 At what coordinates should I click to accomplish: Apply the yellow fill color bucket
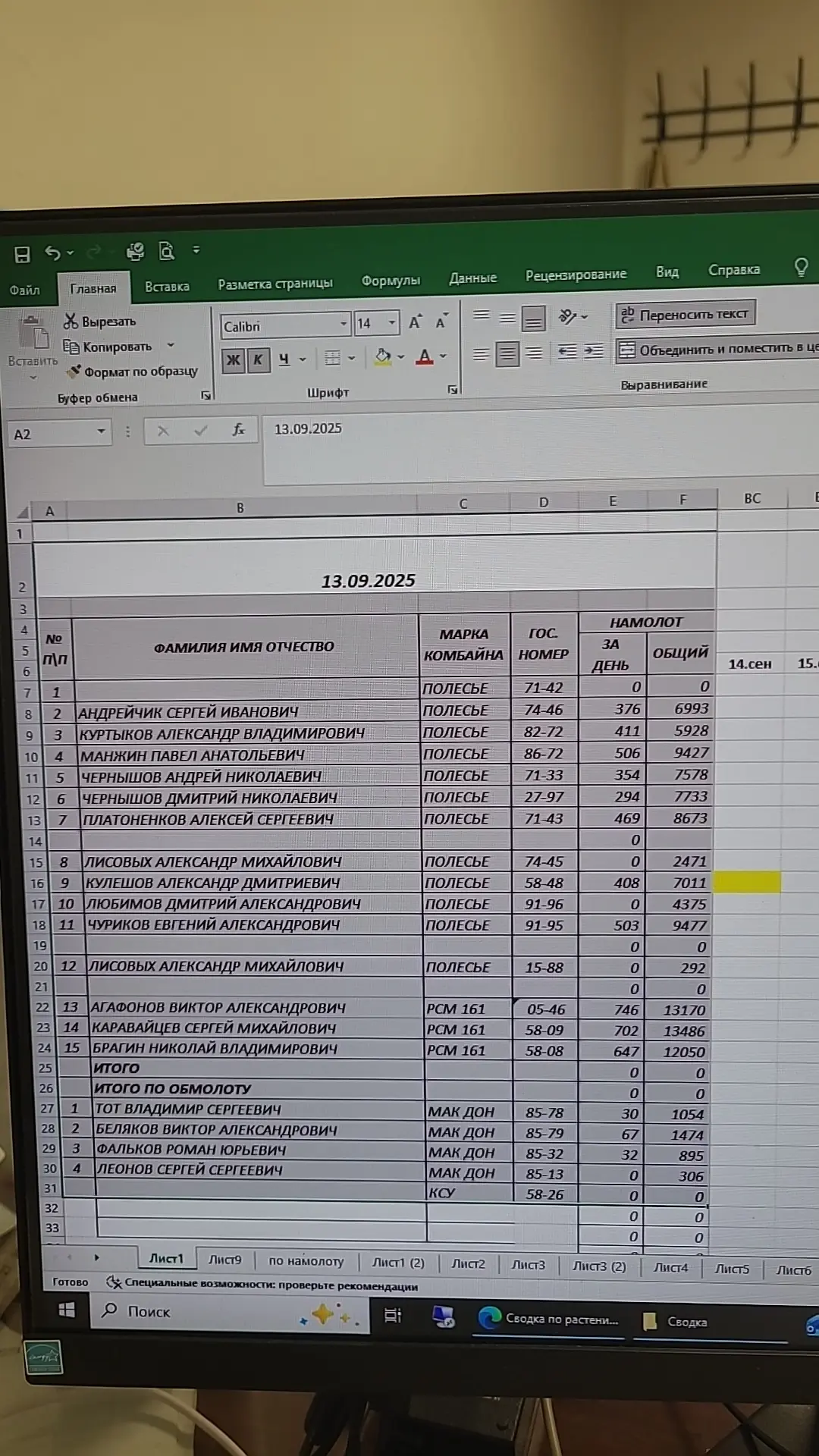point(383,357)
